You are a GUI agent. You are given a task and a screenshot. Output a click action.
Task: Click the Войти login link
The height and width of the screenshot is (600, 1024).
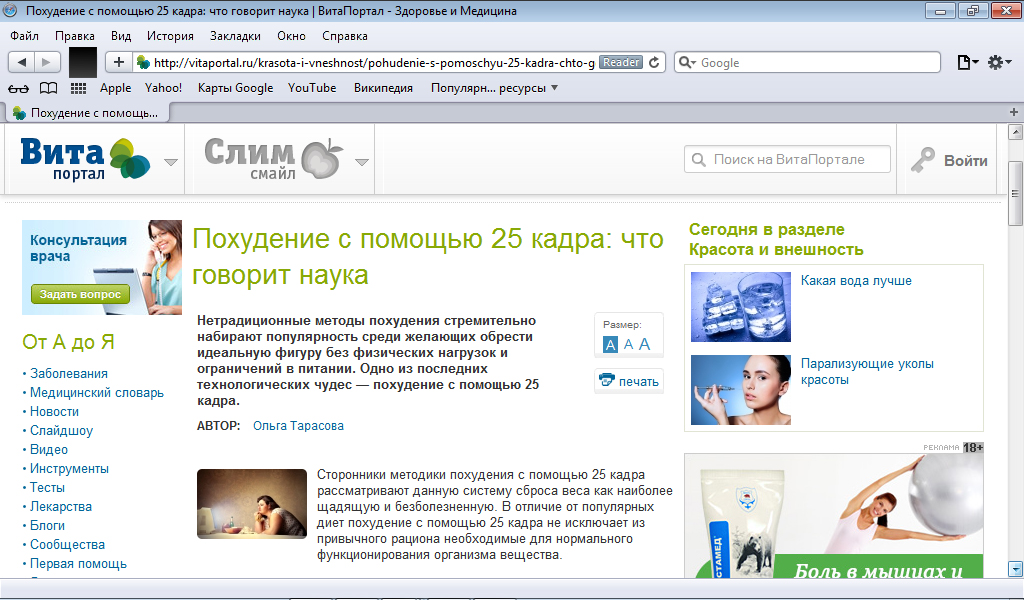pyautogui.click(x=965, y=161)
